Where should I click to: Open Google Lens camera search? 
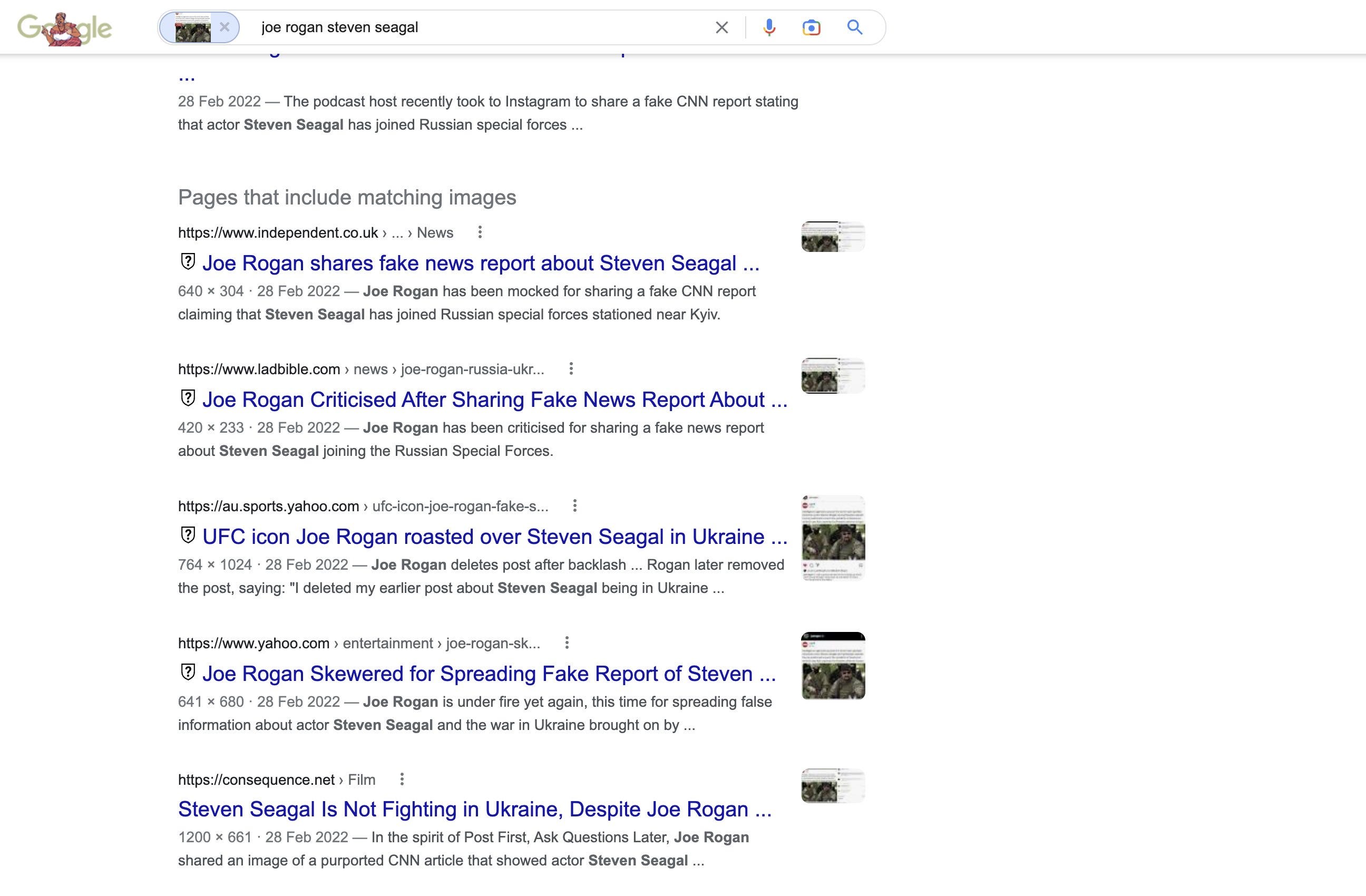811,27
